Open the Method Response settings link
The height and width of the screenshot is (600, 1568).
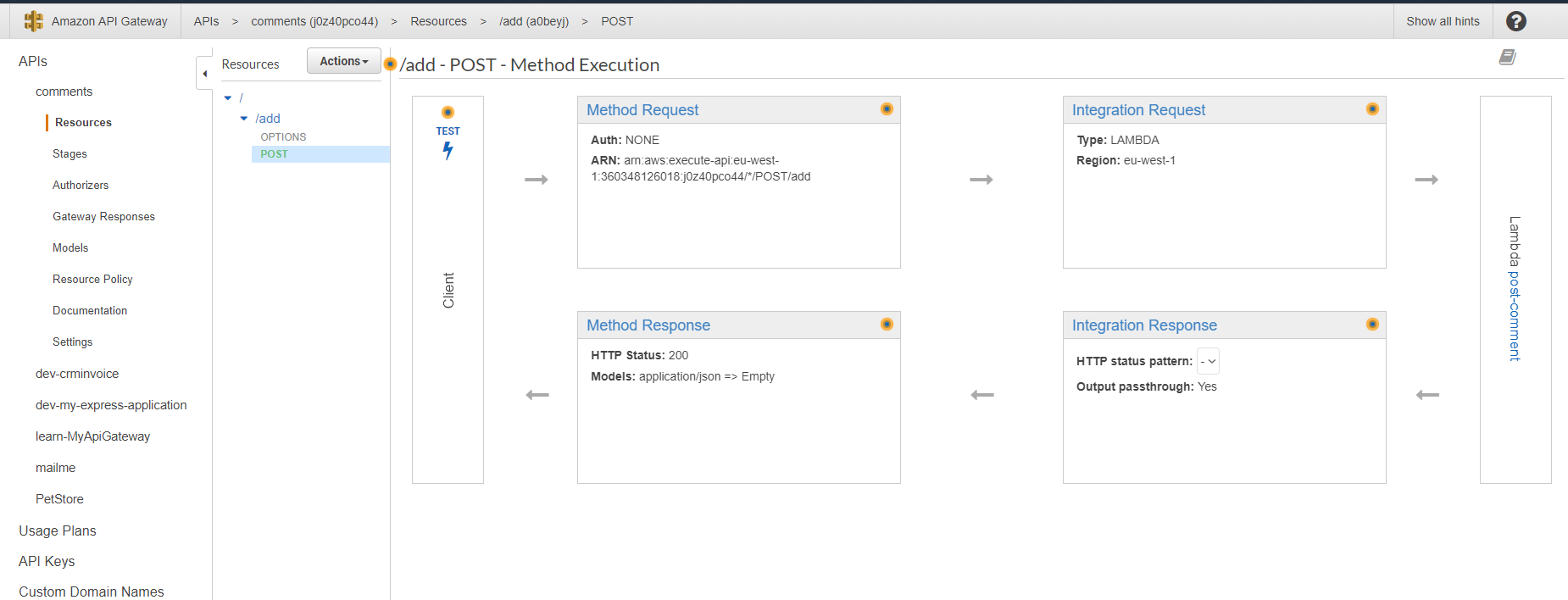click(648, 325)
